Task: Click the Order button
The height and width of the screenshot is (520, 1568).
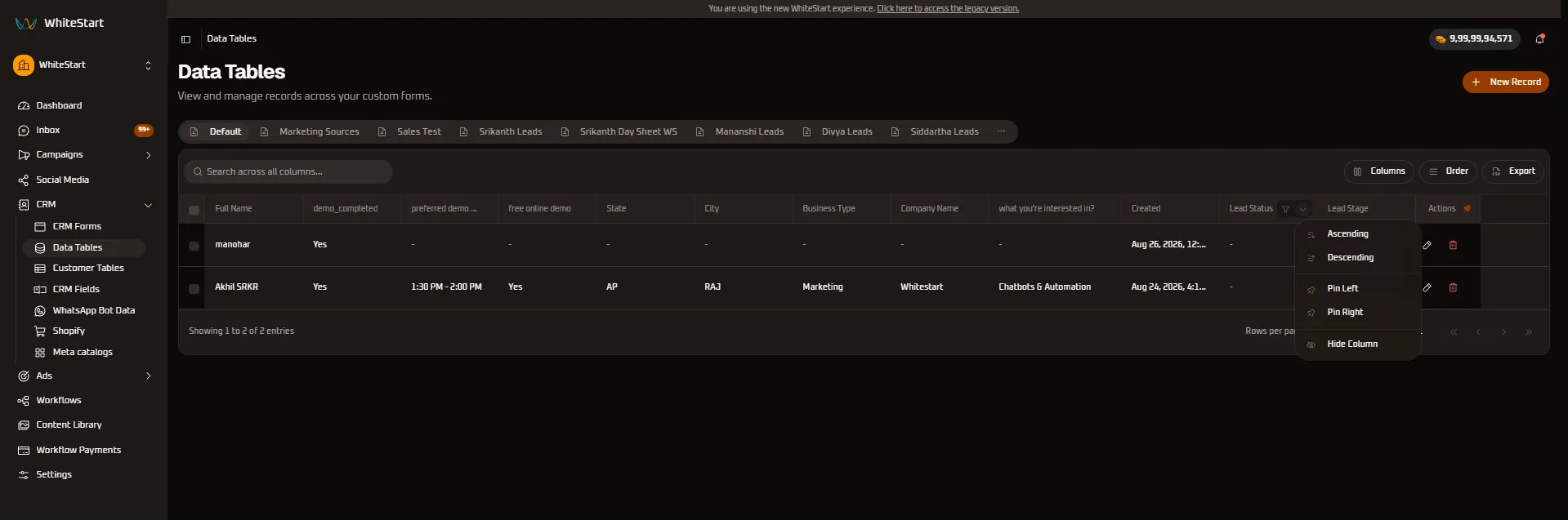Action: [x=1449, y=171]
